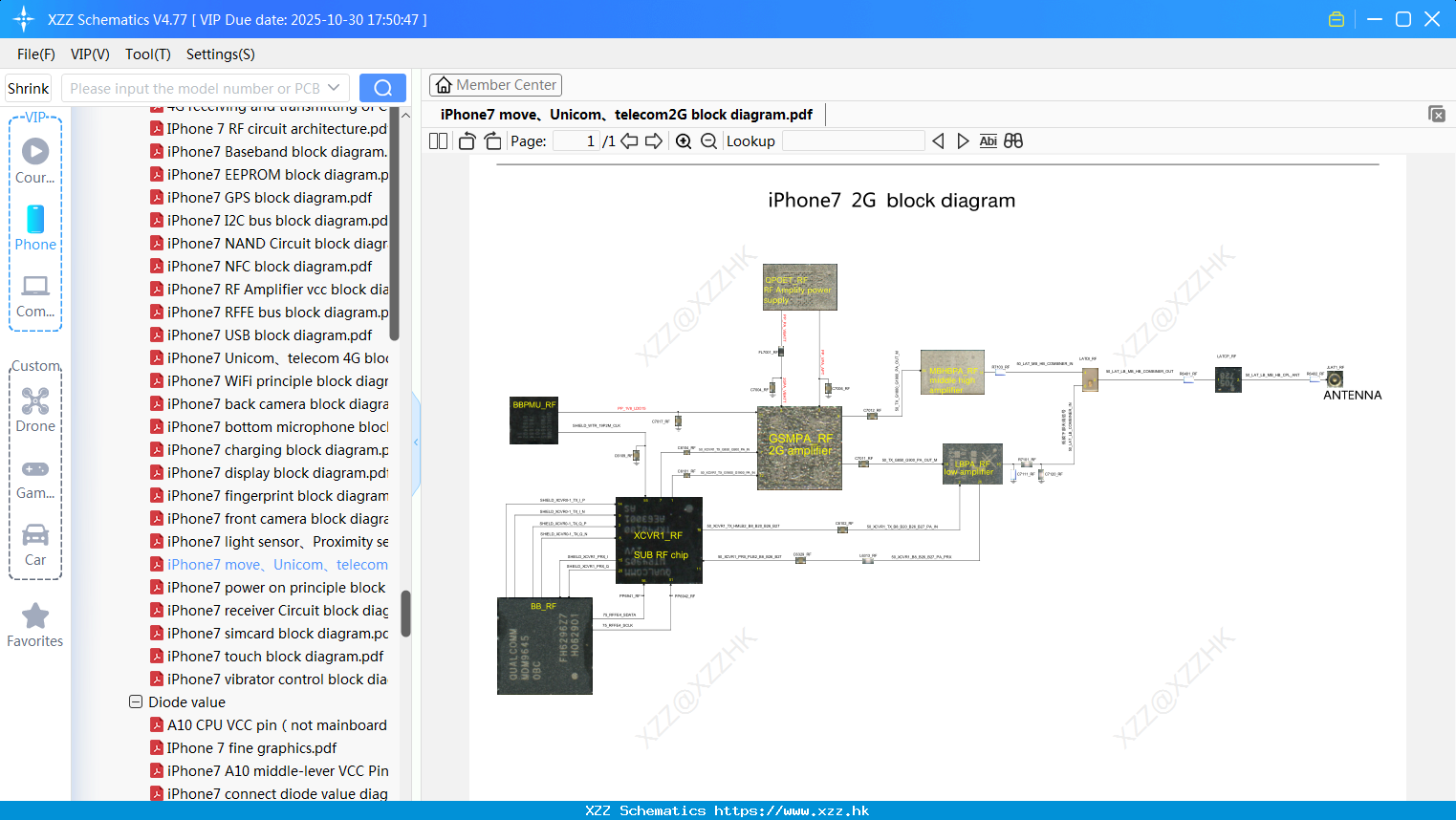Select the iPhone7 2G block diagram tab
This screenshot has width=1456, height=820.
pyautogui.click(x=626, y=115)
